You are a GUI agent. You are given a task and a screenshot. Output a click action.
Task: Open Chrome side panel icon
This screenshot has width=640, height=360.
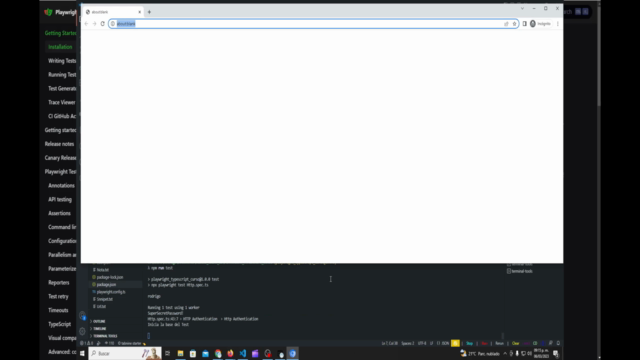[524, 24]
